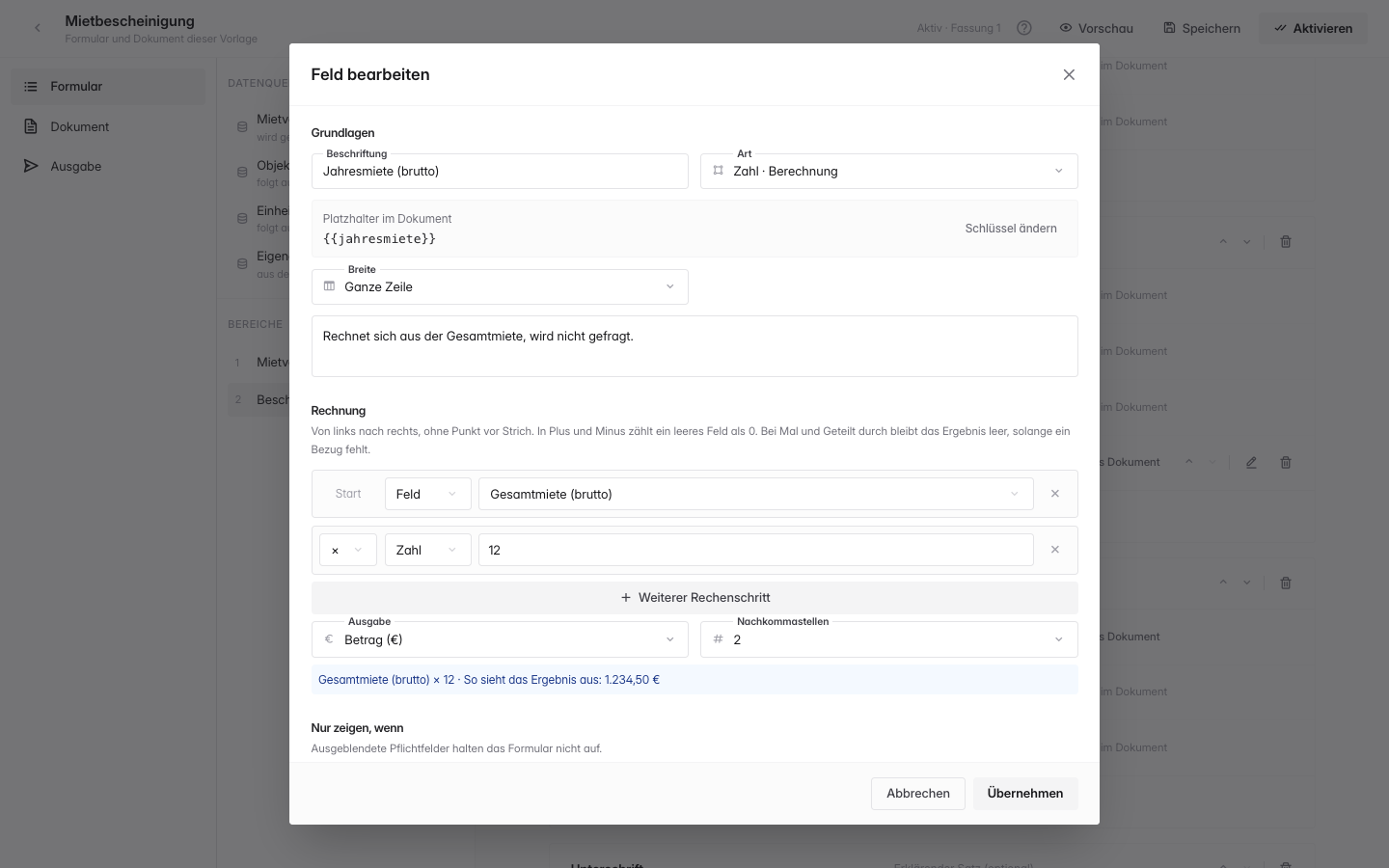Open the Feld type dropdown in Start row
Screen dimensions: 1389x868
tap(427, 494)
